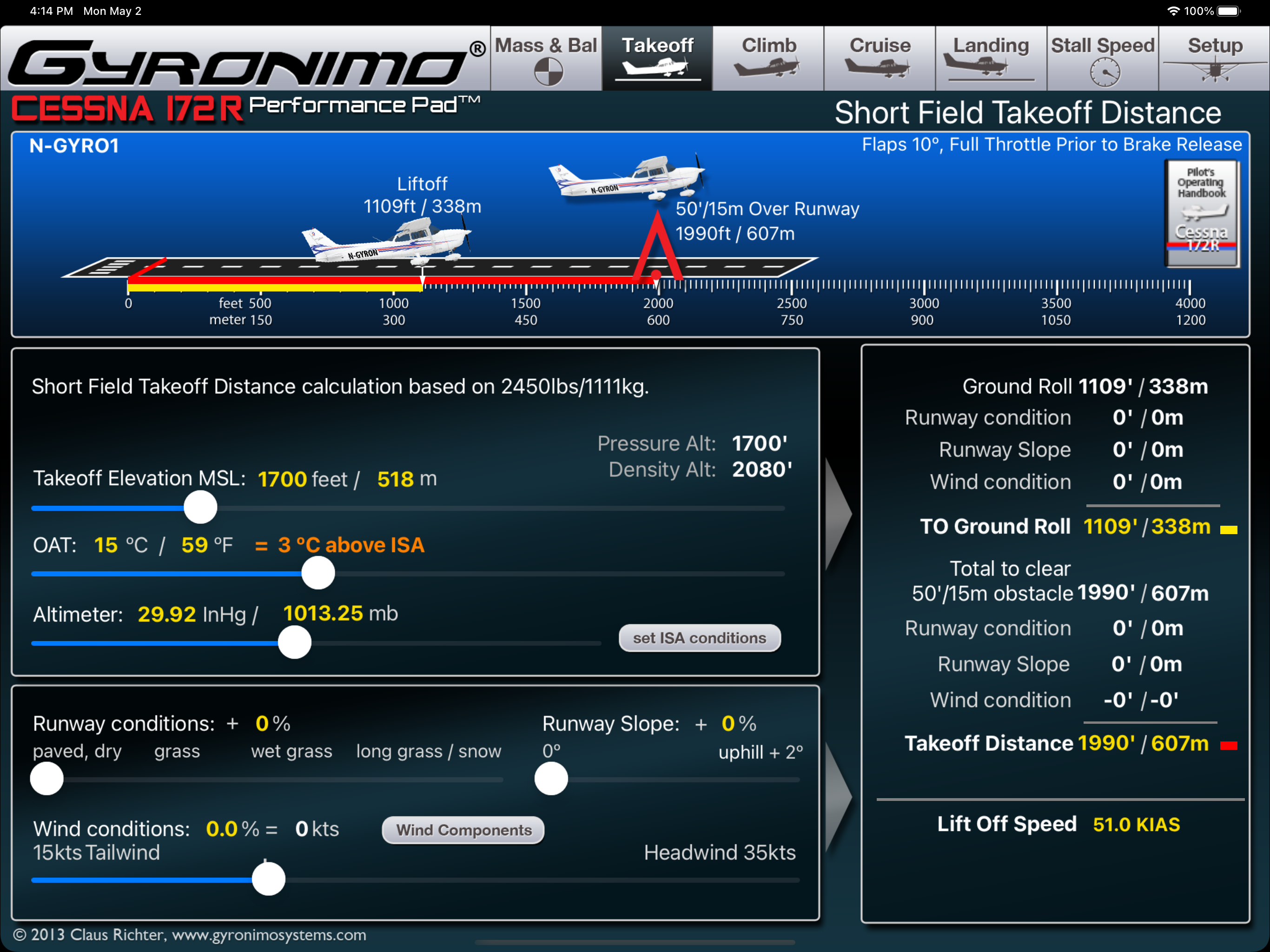Select the grass runway condition label
Screen dimensions: 1270x952
tap(177, 751)
